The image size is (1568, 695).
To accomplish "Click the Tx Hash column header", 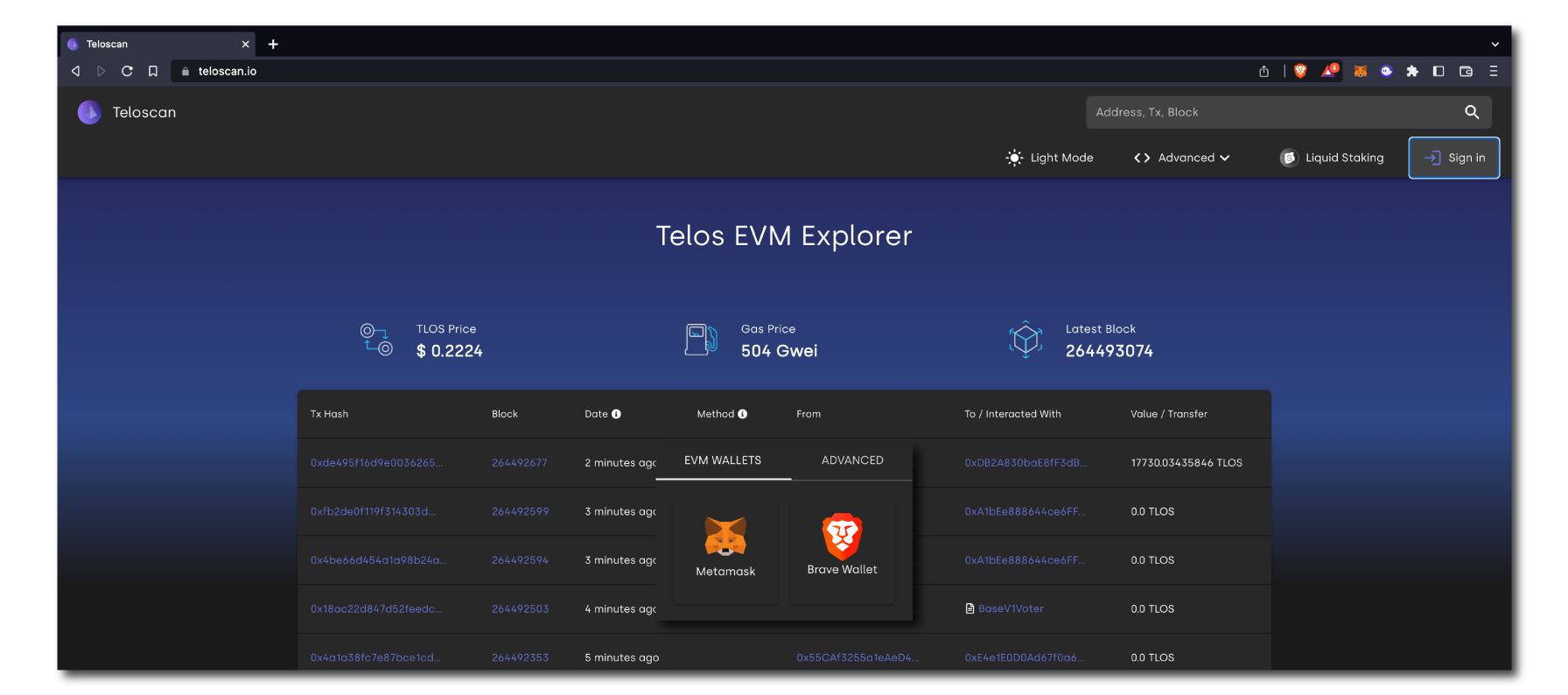I will (x=329, y=414).
